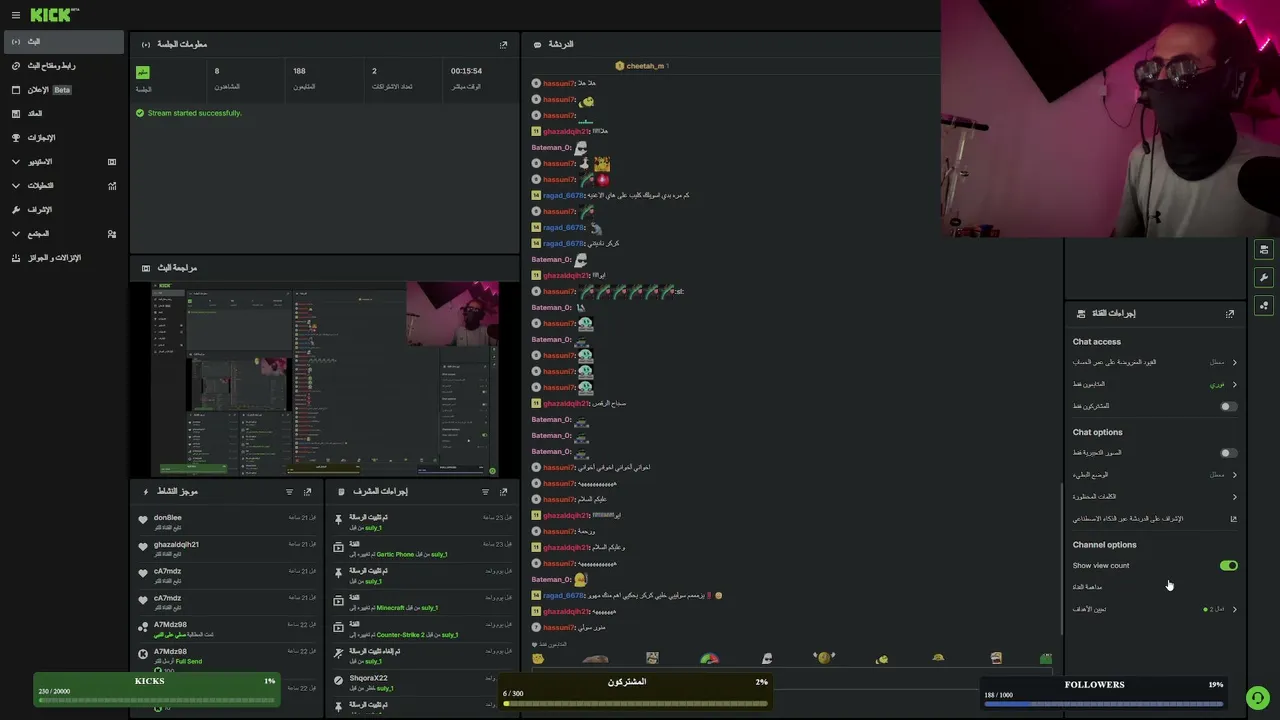Screen dimensions: 1280x720
Task: Open الإنزالات و الجوائز sidebar item
Action: click(63, 258)
